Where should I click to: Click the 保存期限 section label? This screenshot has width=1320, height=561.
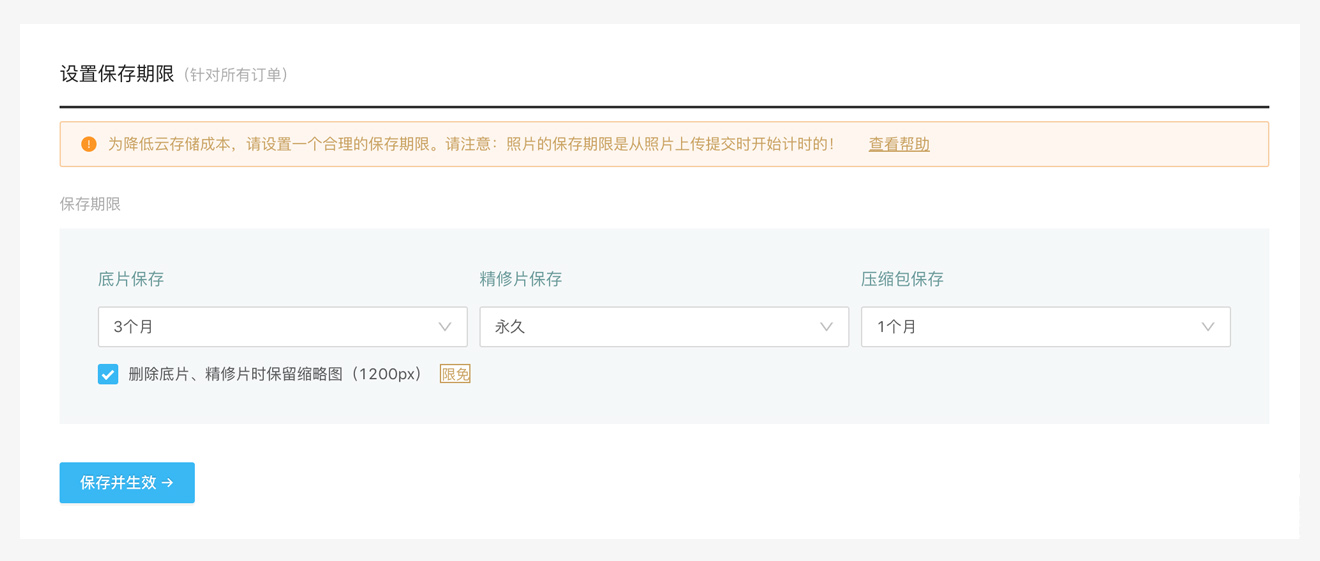pos(90,204)
